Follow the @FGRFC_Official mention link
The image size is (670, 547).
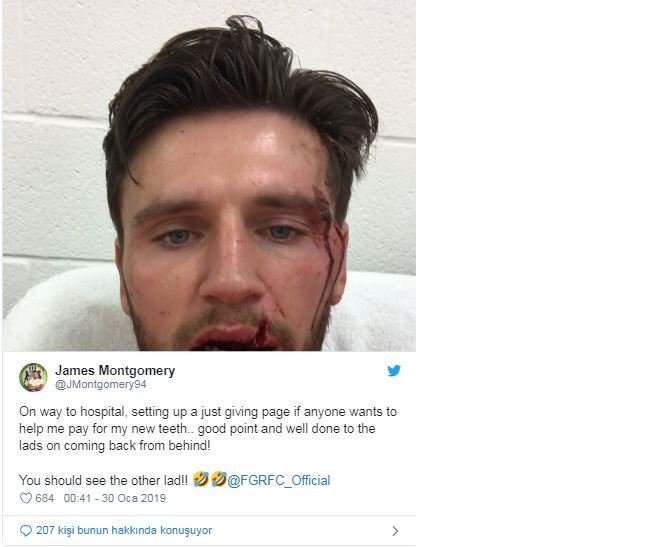click(279, 480)
